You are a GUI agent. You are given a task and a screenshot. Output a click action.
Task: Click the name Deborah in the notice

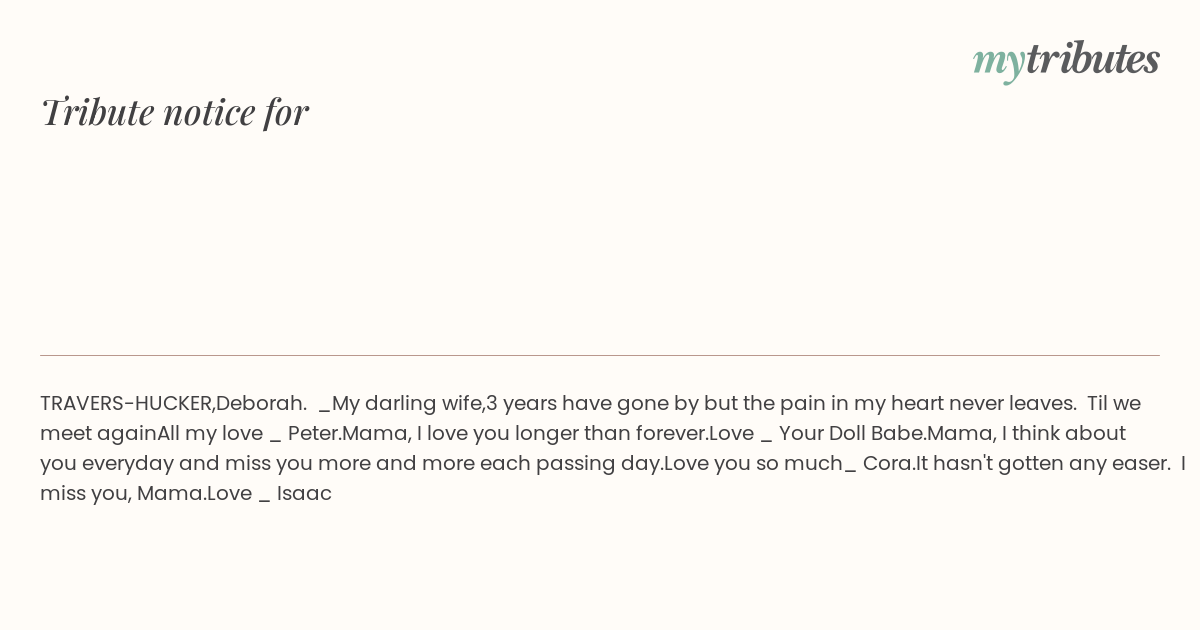[260, 403]
